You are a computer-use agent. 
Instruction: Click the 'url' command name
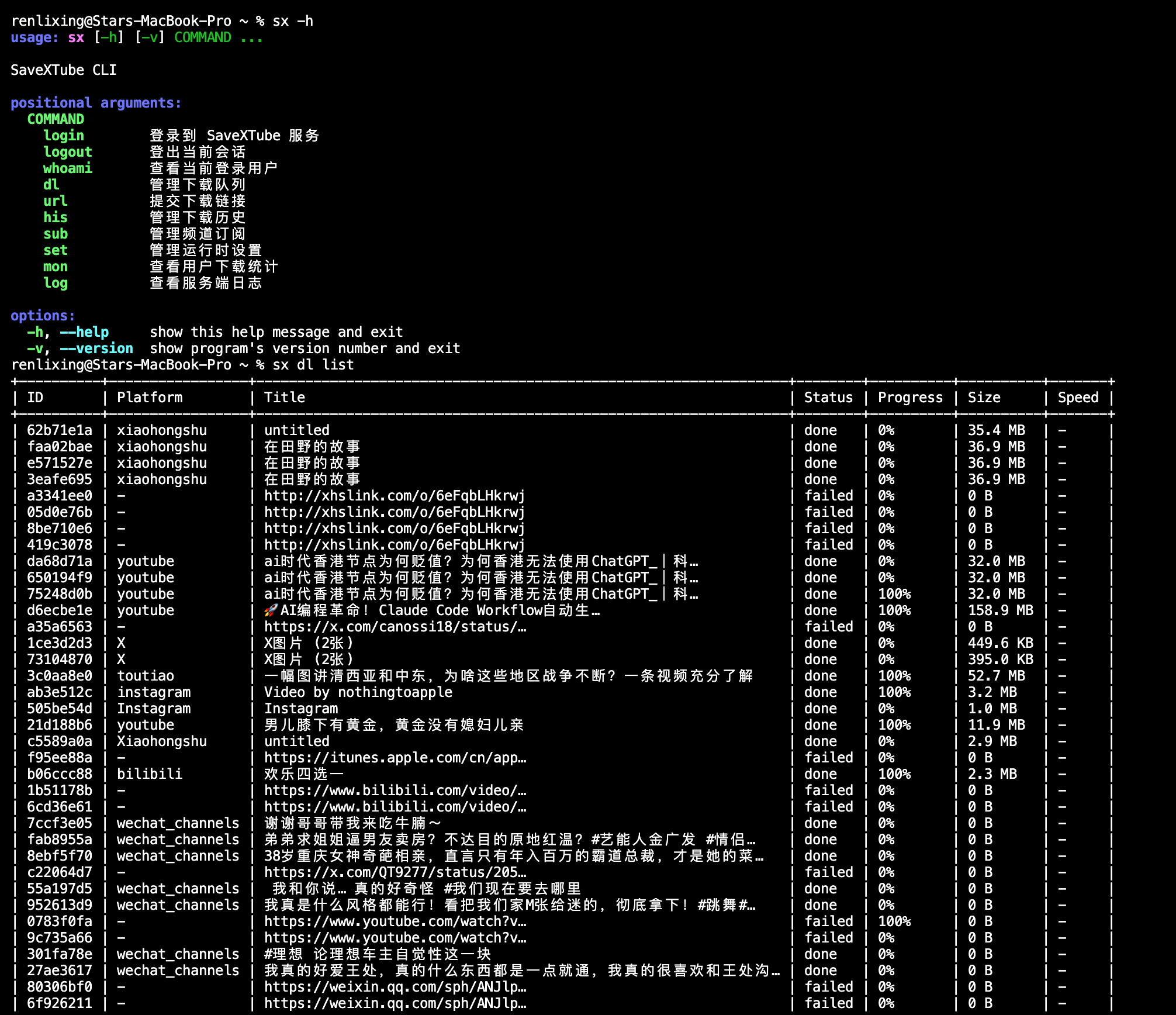56,201
